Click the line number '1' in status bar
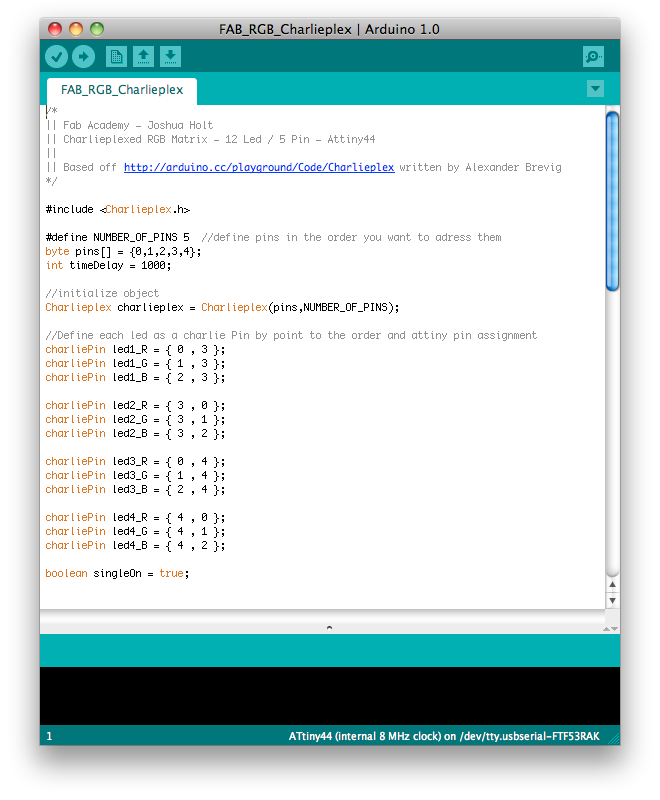 click(49, 736)
